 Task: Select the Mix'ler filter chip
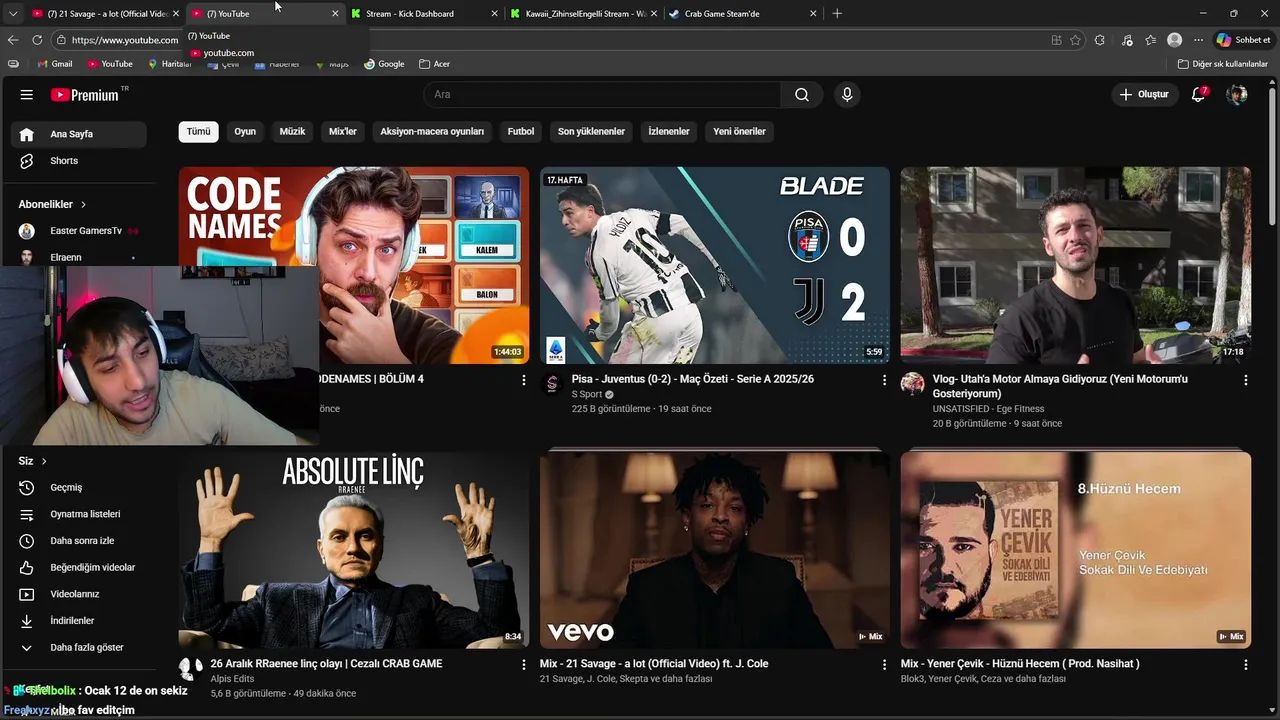pos(343,131)
